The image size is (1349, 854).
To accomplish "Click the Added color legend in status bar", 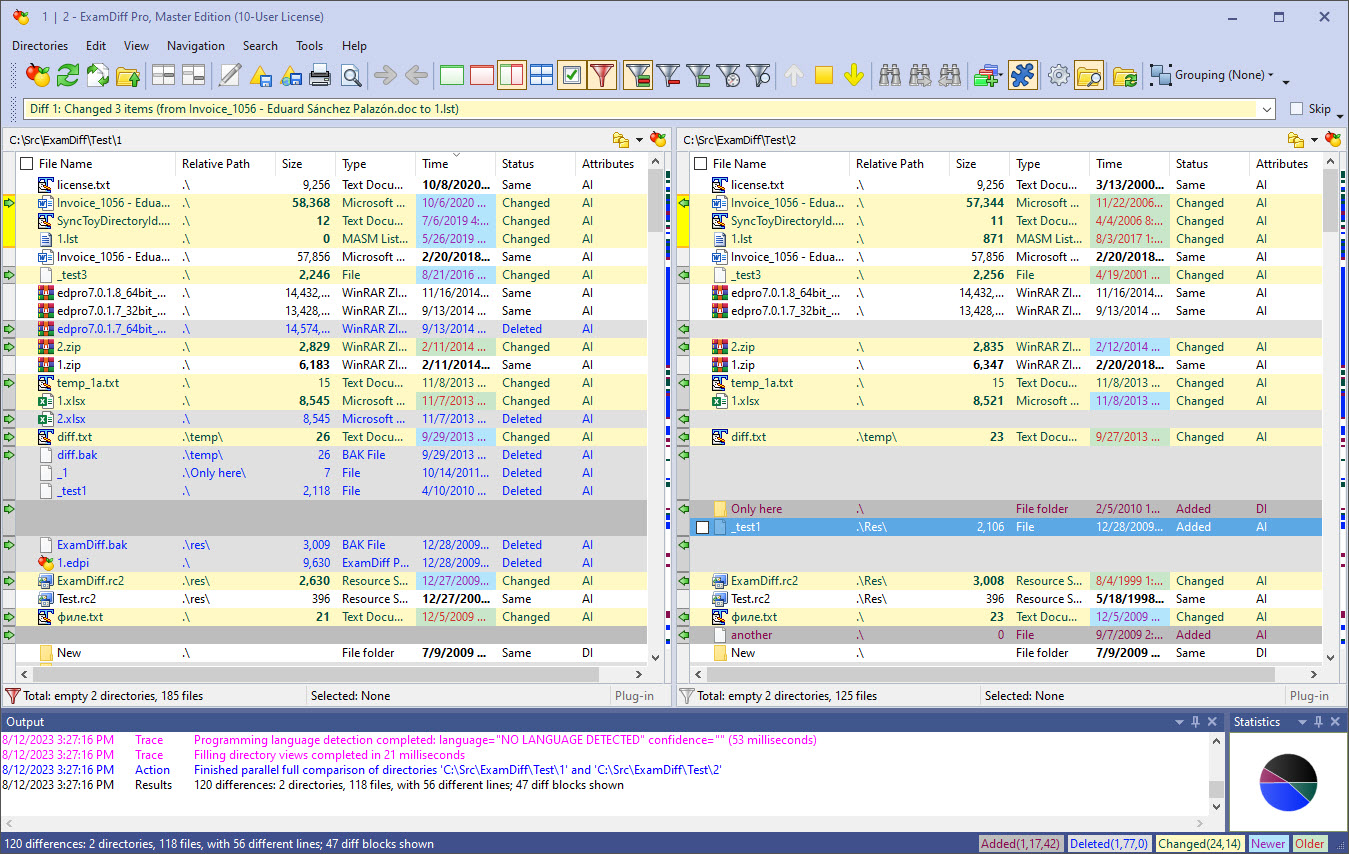I will click(x=1021, y=843).
